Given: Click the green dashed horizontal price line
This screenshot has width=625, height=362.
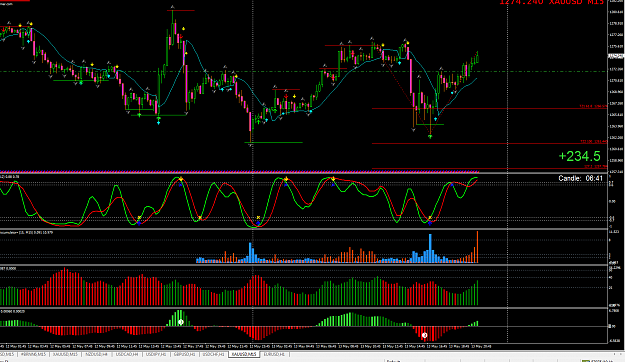Looking at the screenshot, I should point(303,72).
